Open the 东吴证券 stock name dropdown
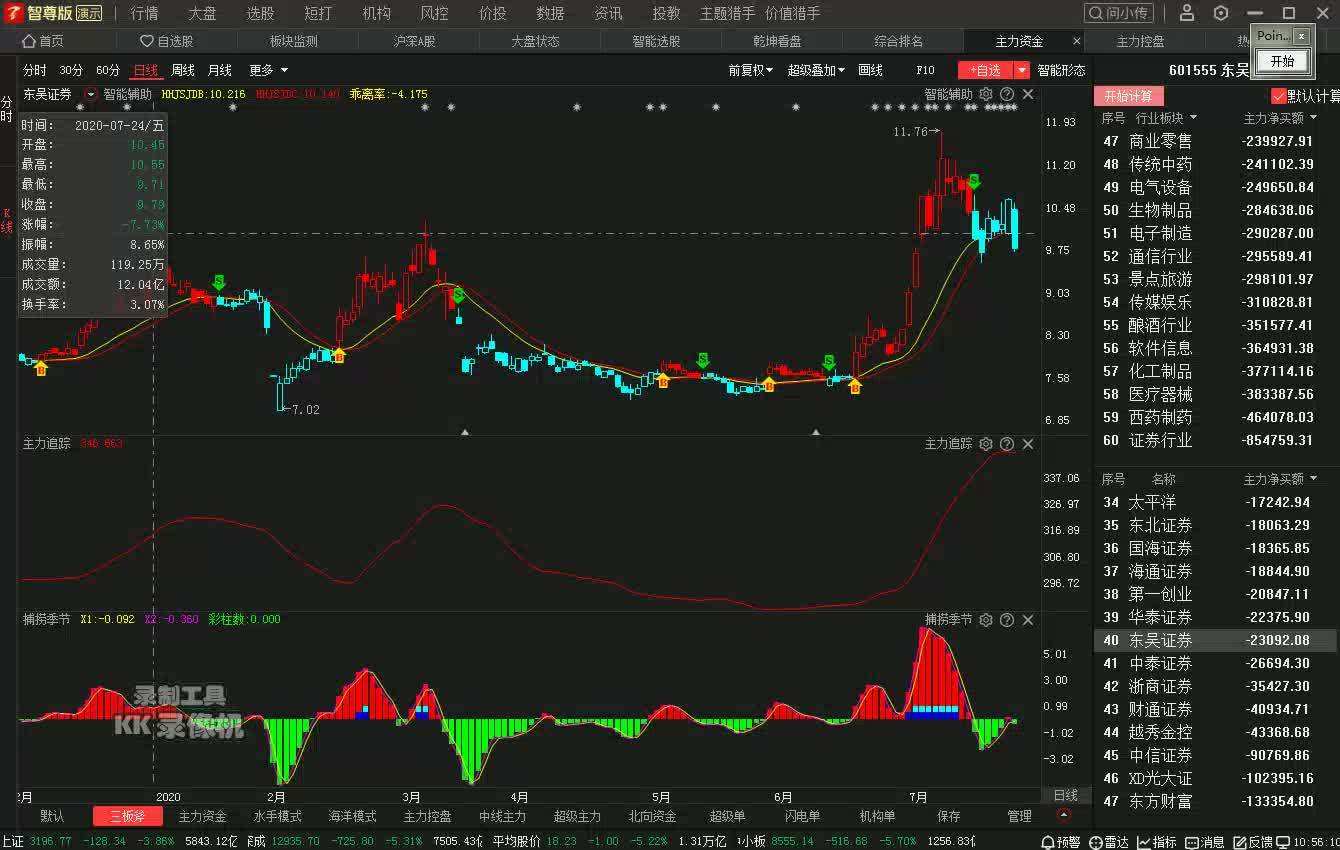Viewport: 1340px width, 850px height. click(91, 94)
